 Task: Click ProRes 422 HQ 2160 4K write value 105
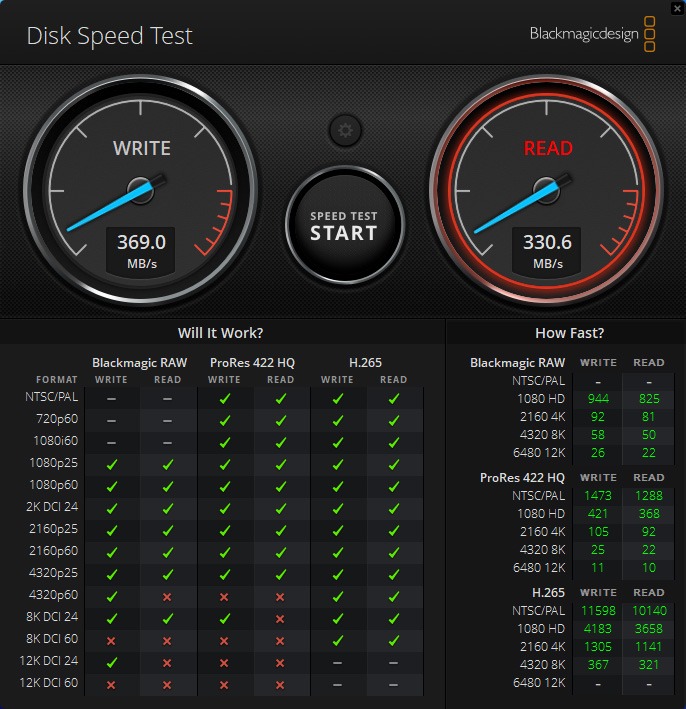(598, 532)
